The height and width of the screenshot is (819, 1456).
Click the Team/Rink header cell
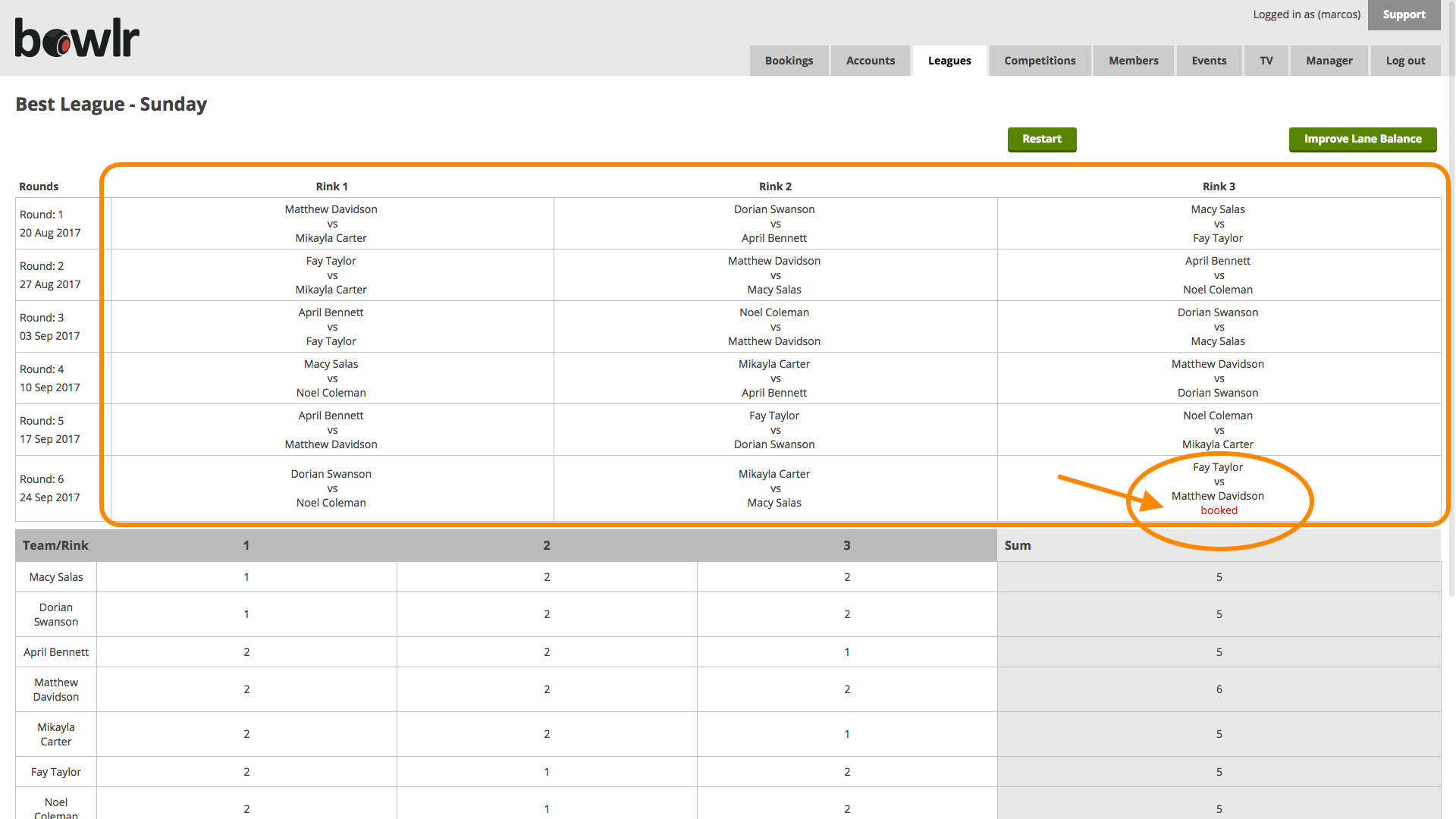(55, 545)
